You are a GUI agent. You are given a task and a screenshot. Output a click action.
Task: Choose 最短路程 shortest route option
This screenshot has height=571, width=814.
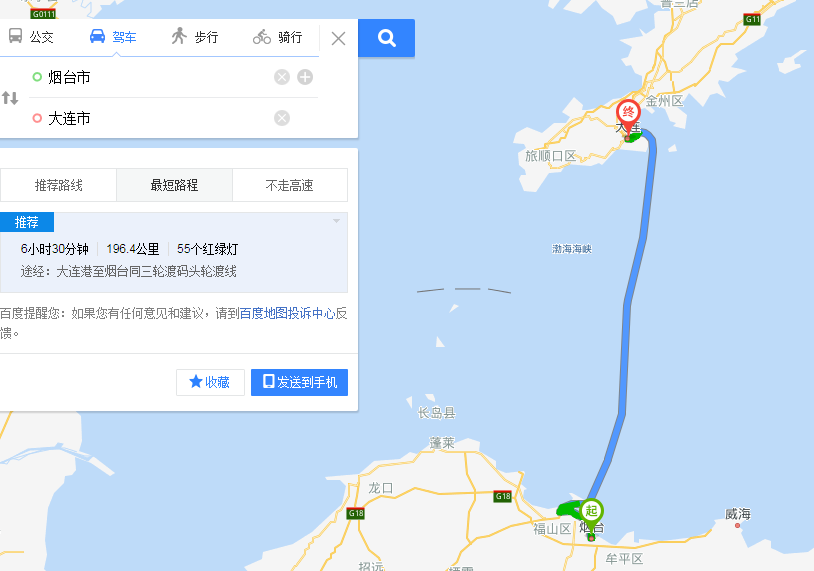174,185
